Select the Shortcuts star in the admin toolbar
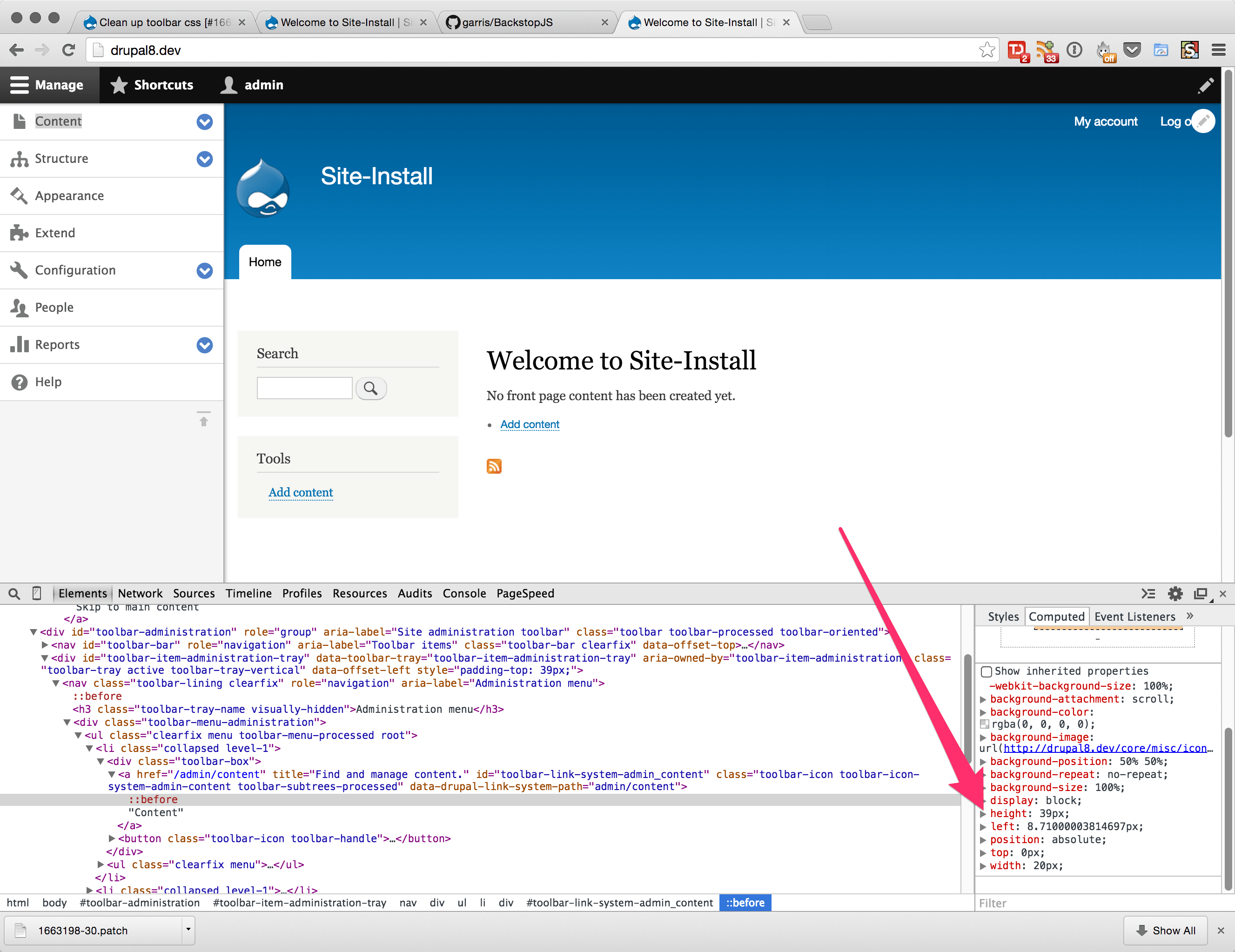This screenshot has height=952, width=1235. 119,85
